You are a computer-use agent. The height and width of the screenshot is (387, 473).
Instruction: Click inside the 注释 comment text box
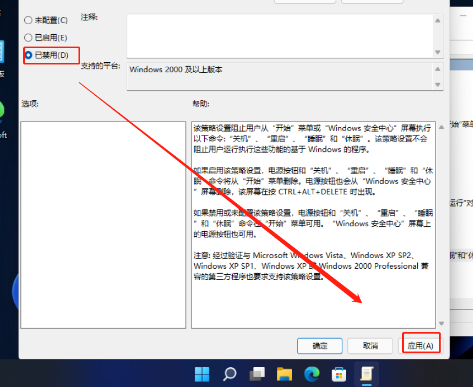pos(279,36)
